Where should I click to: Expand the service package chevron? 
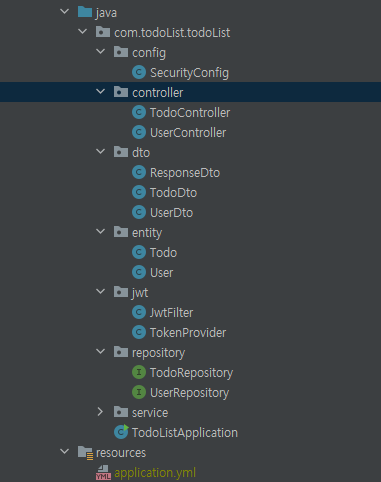(100, 412)
